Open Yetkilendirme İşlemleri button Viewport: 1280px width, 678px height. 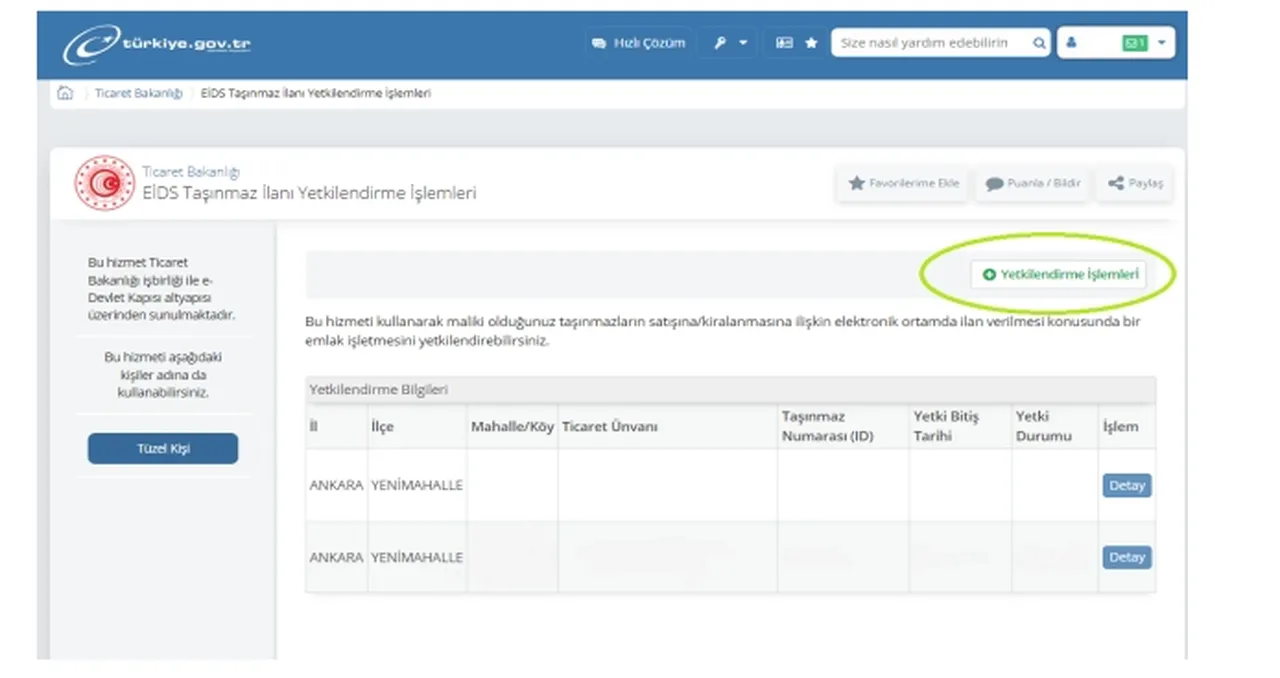1059,274
